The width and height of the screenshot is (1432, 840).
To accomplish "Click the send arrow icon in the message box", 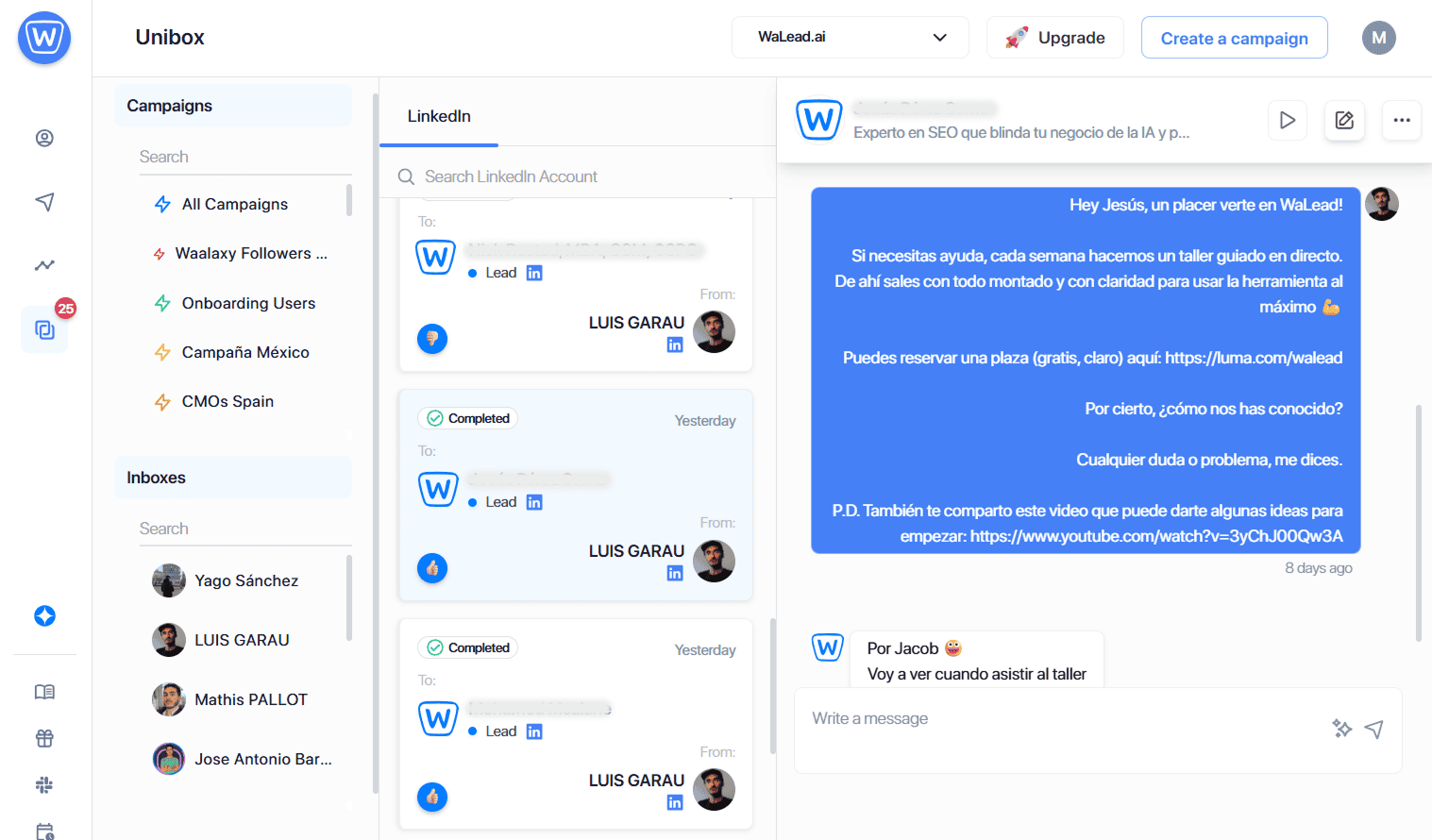I will [1374, 729].
